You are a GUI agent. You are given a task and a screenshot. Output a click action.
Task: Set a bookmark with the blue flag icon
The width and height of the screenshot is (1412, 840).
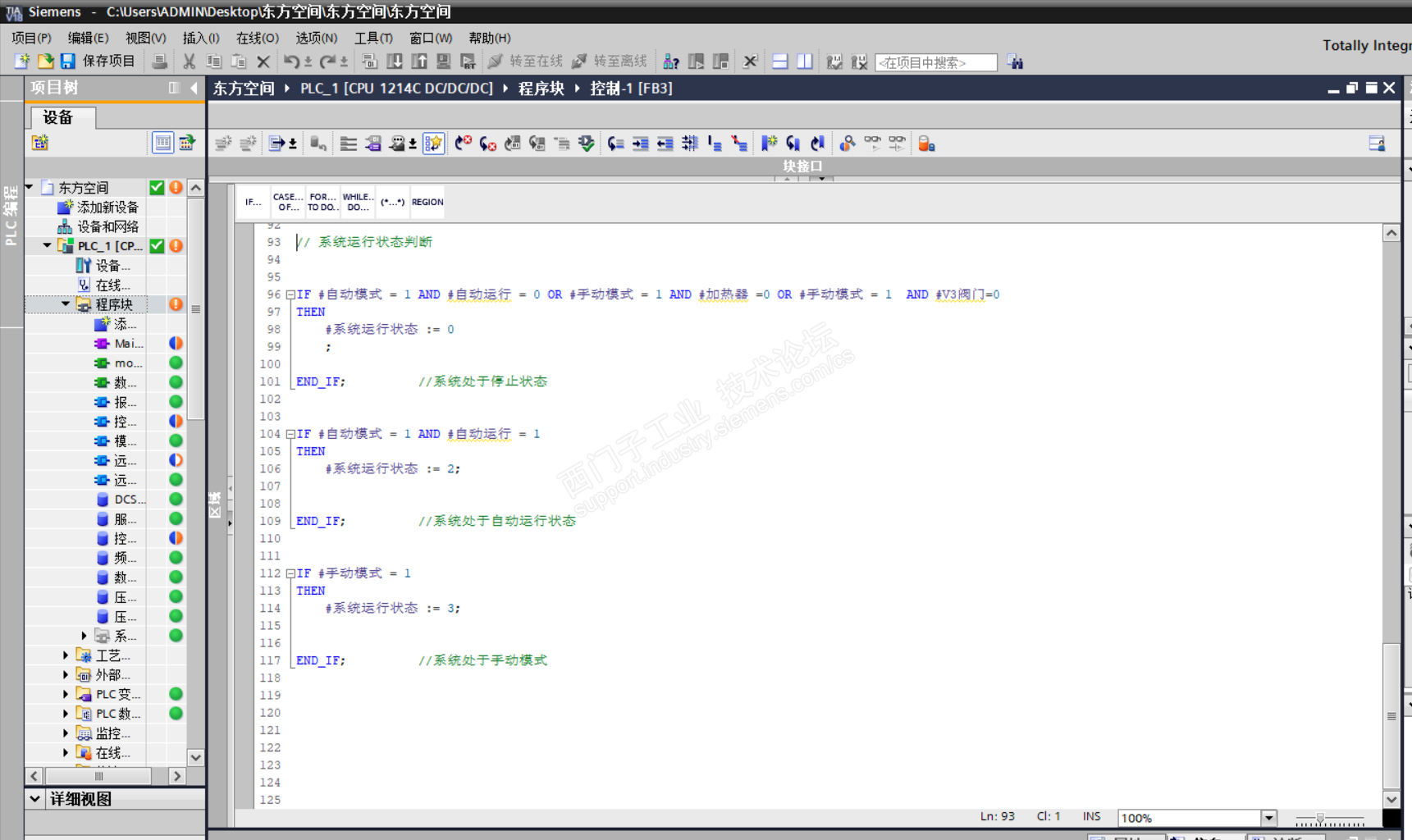click(769, 144)
